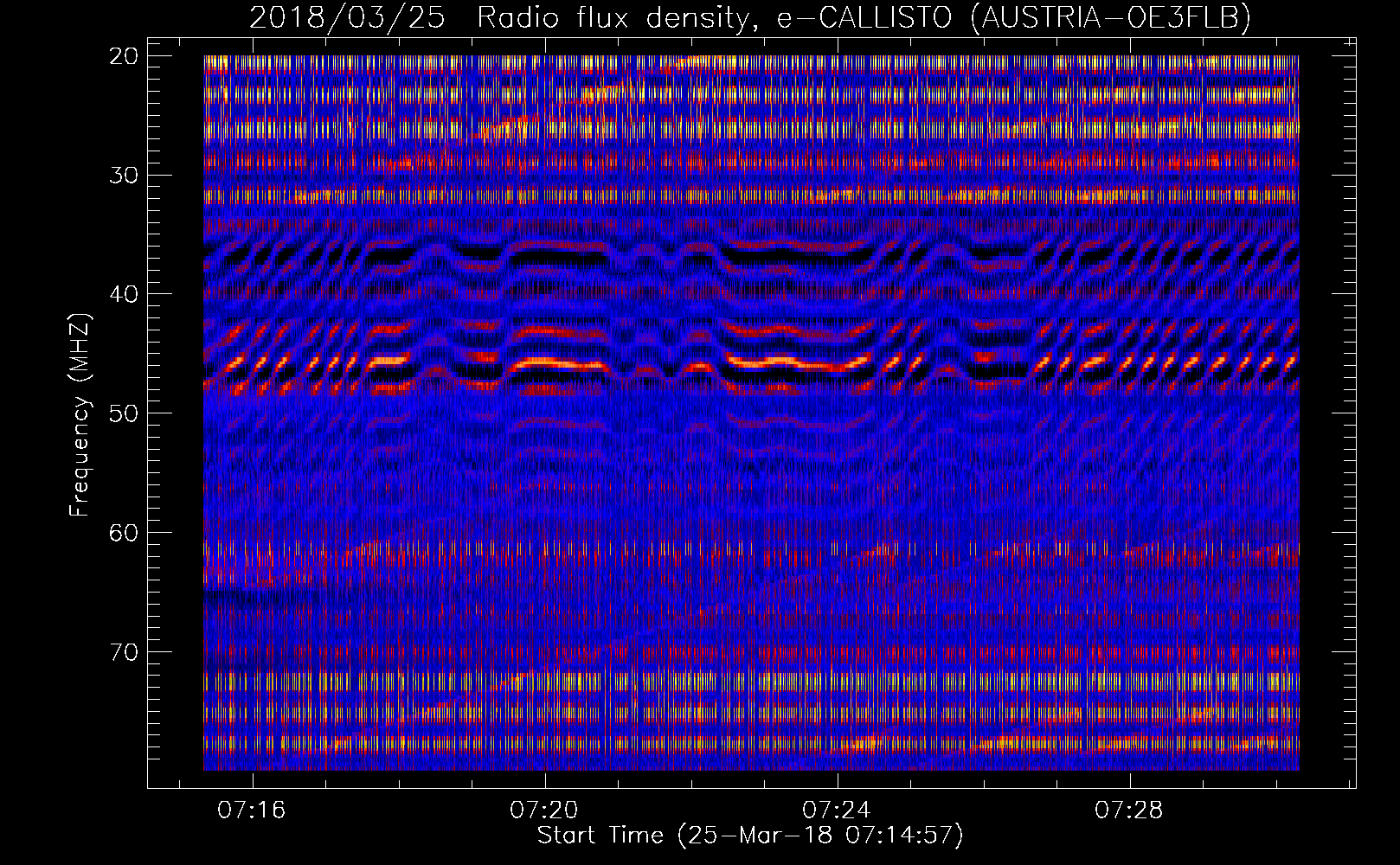The image size is (1400, 865).
Task: Click the 50 frequency tick label
Action: click(125, 413)
